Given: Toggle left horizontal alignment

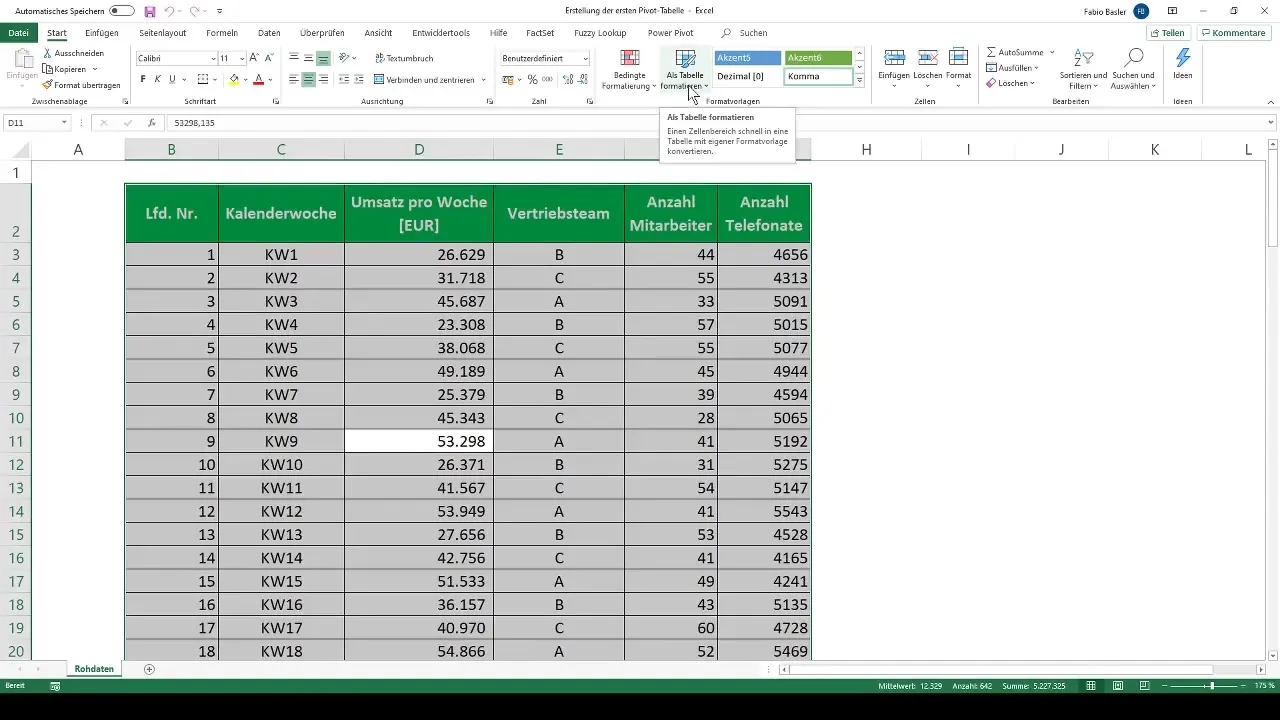Looking at the screenshot, I should pos(294,79).
